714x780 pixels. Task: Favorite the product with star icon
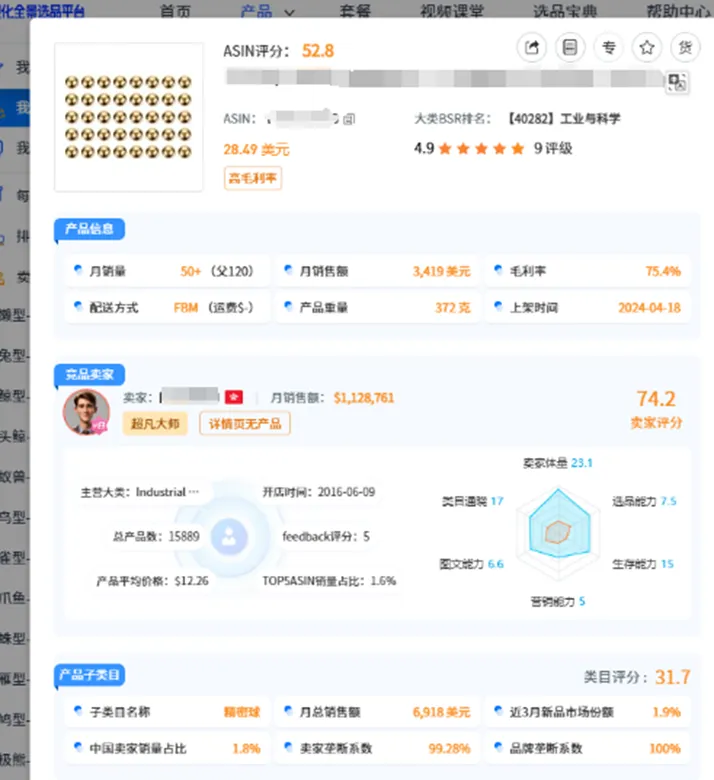tap(647, 48)
